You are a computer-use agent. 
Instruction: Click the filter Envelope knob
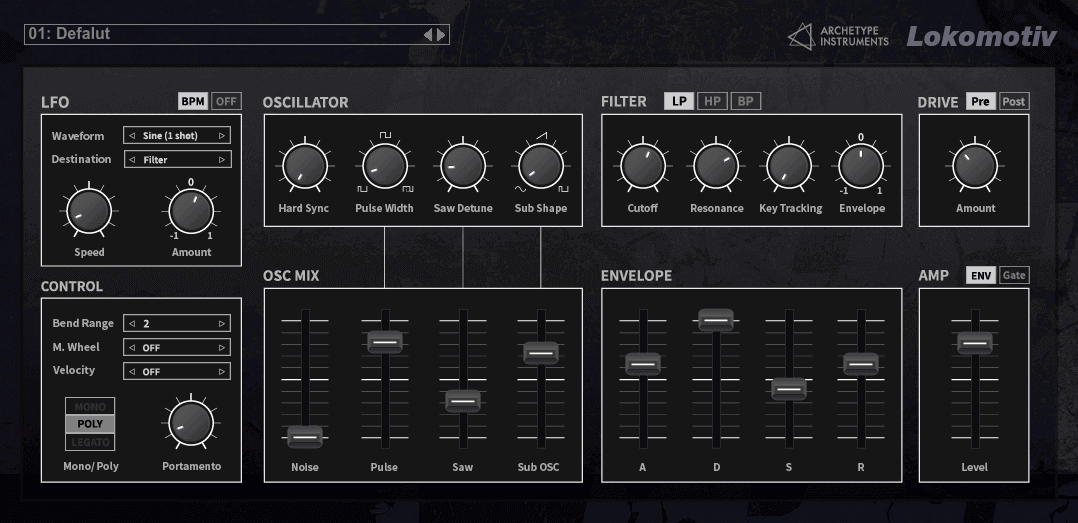(x=861, y=166)
